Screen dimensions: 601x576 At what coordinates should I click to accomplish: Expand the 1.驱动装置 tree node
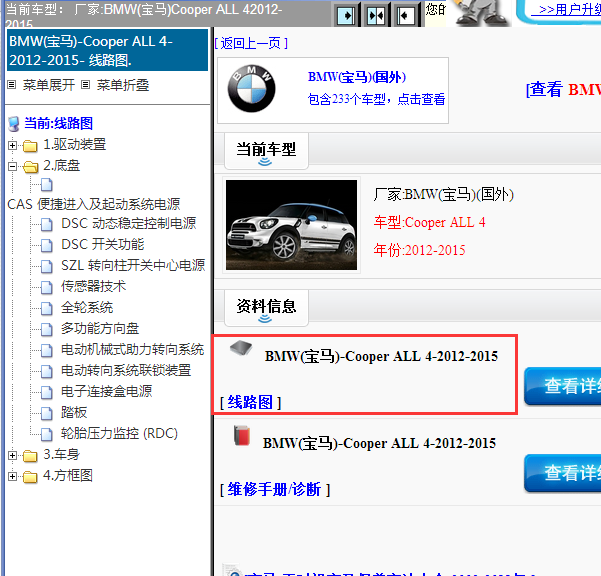point(12,146)
